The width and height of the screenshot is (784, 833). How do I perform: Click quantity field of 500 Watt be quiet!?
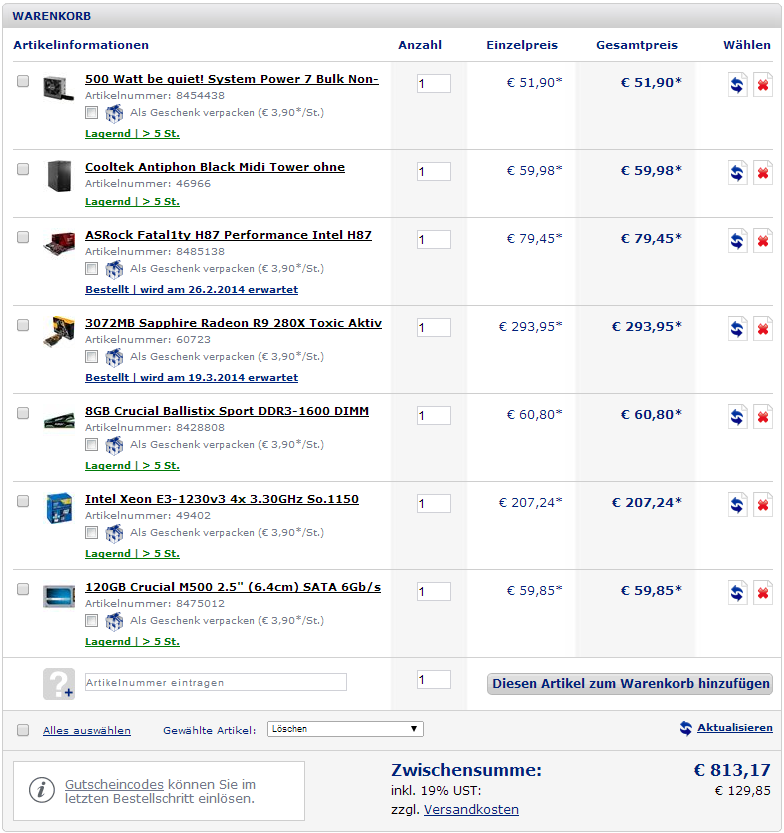pyautogui.click(x=433, y=83)
